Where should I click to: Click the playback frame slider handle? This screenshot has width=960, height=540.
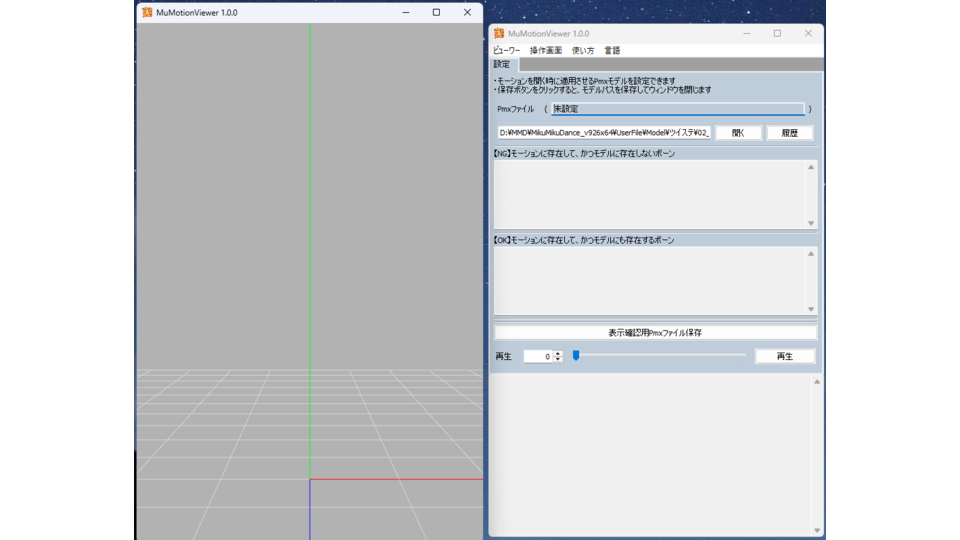576,355
